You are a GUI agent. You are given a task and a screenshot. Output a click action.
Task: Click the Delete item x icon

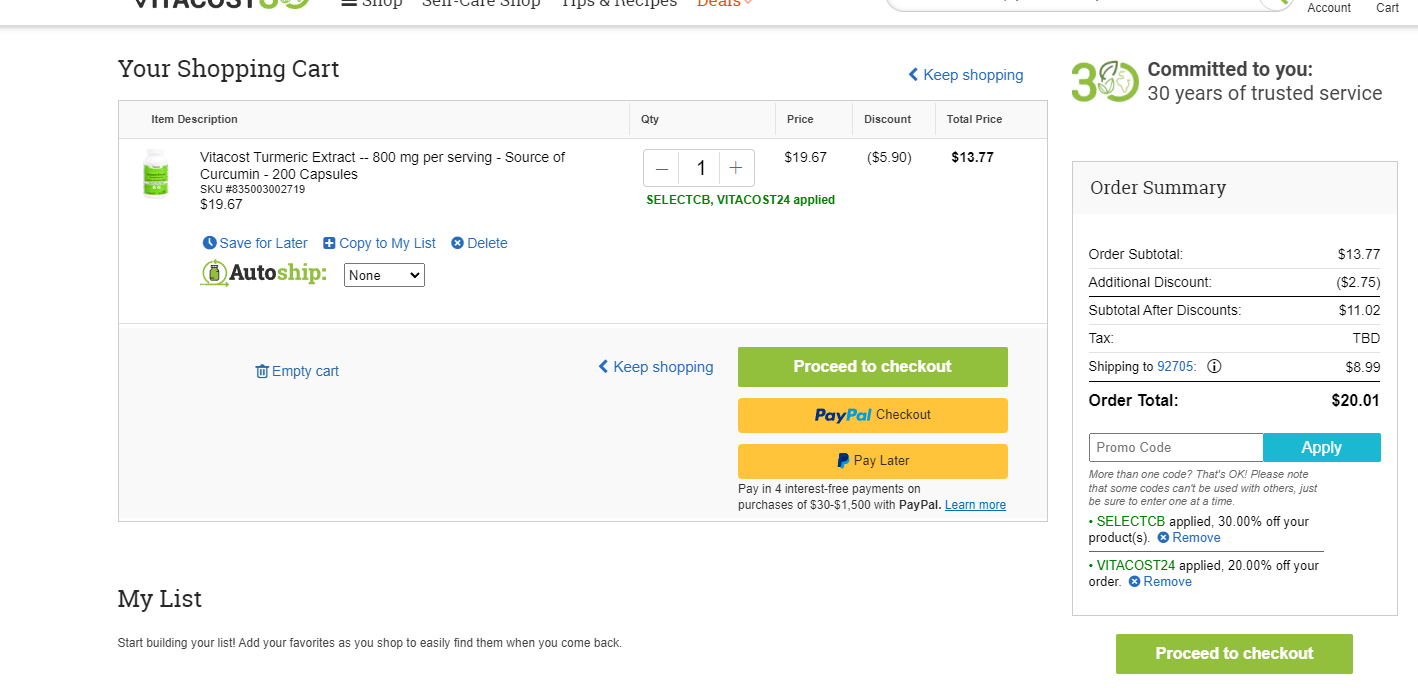click(457, 243)
